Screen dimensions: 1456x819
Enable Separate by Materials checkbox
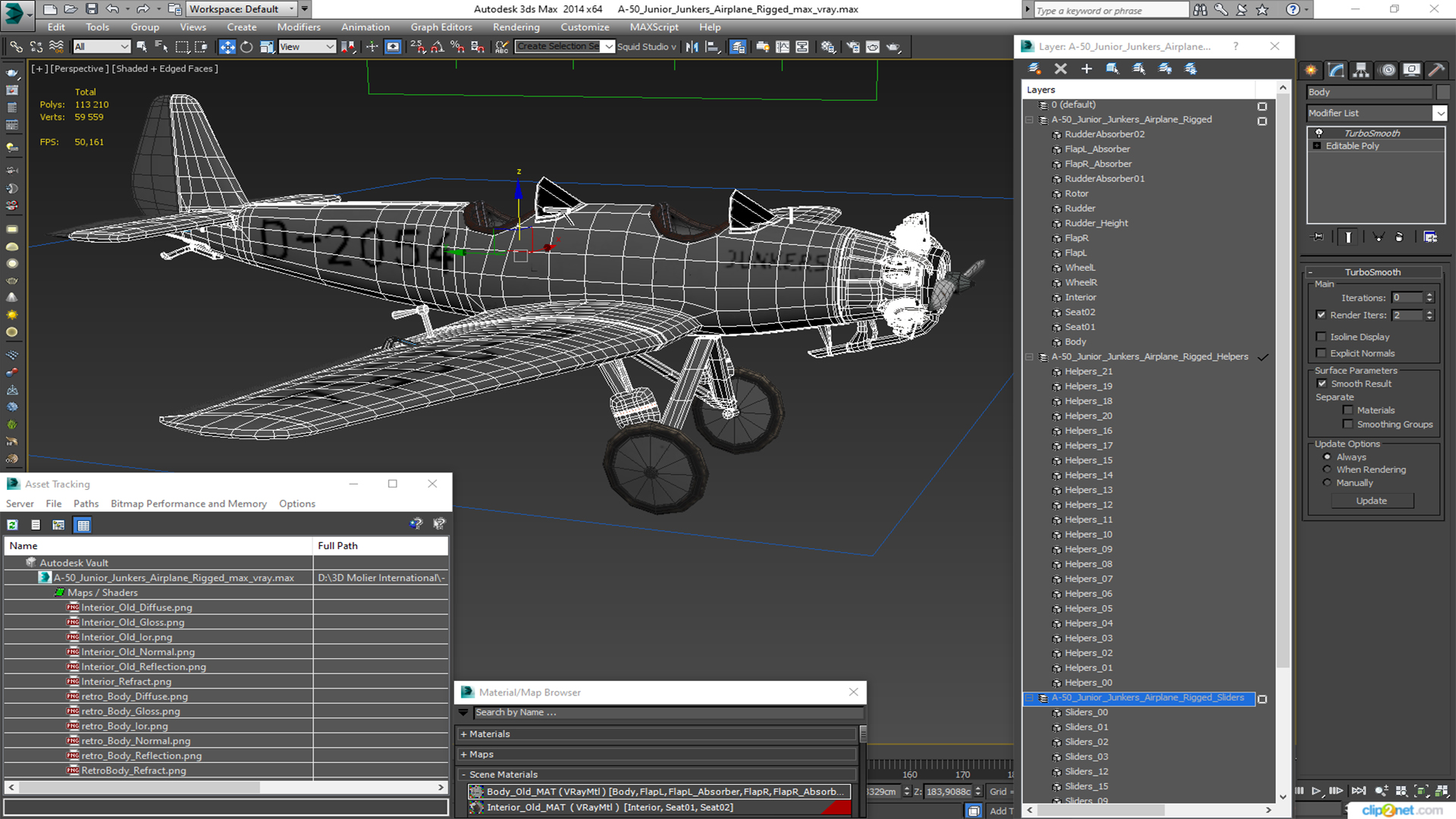1348,410
